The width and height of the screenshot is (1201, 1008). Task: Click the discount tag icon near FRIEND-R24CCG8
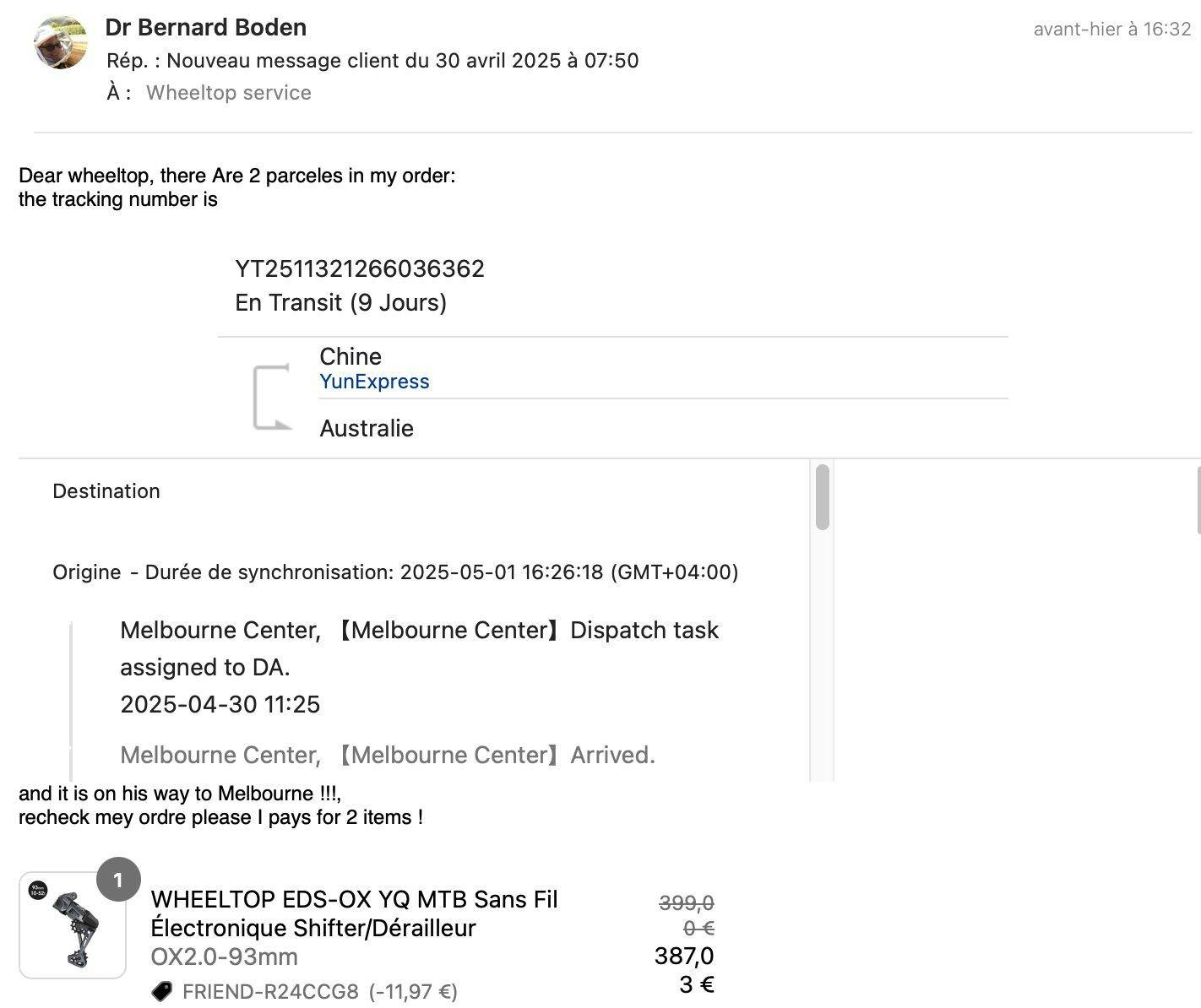(161, 991)
